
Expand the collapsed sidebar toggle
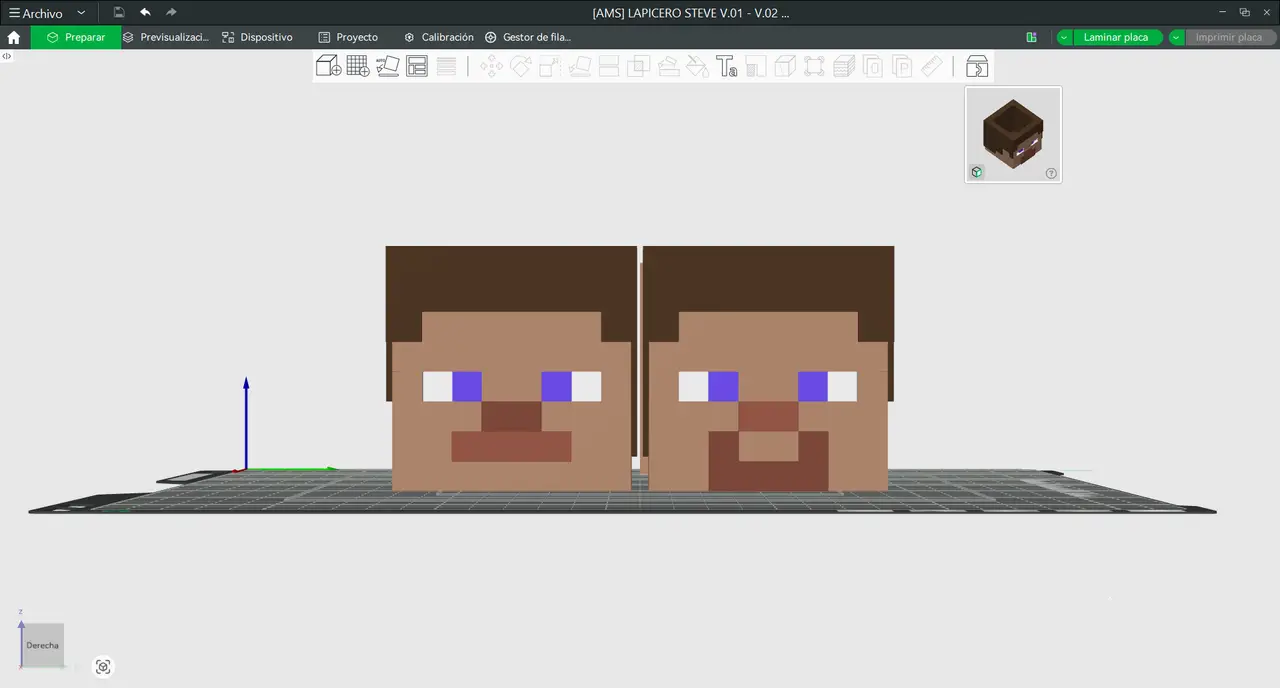coord(7,56)
